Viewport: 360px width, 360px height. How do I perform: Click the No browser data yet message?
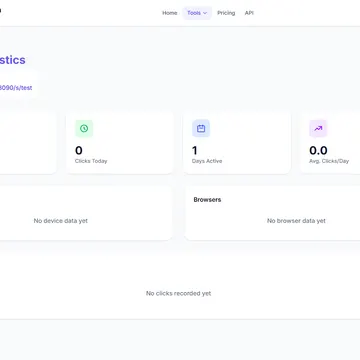point(296,221)
